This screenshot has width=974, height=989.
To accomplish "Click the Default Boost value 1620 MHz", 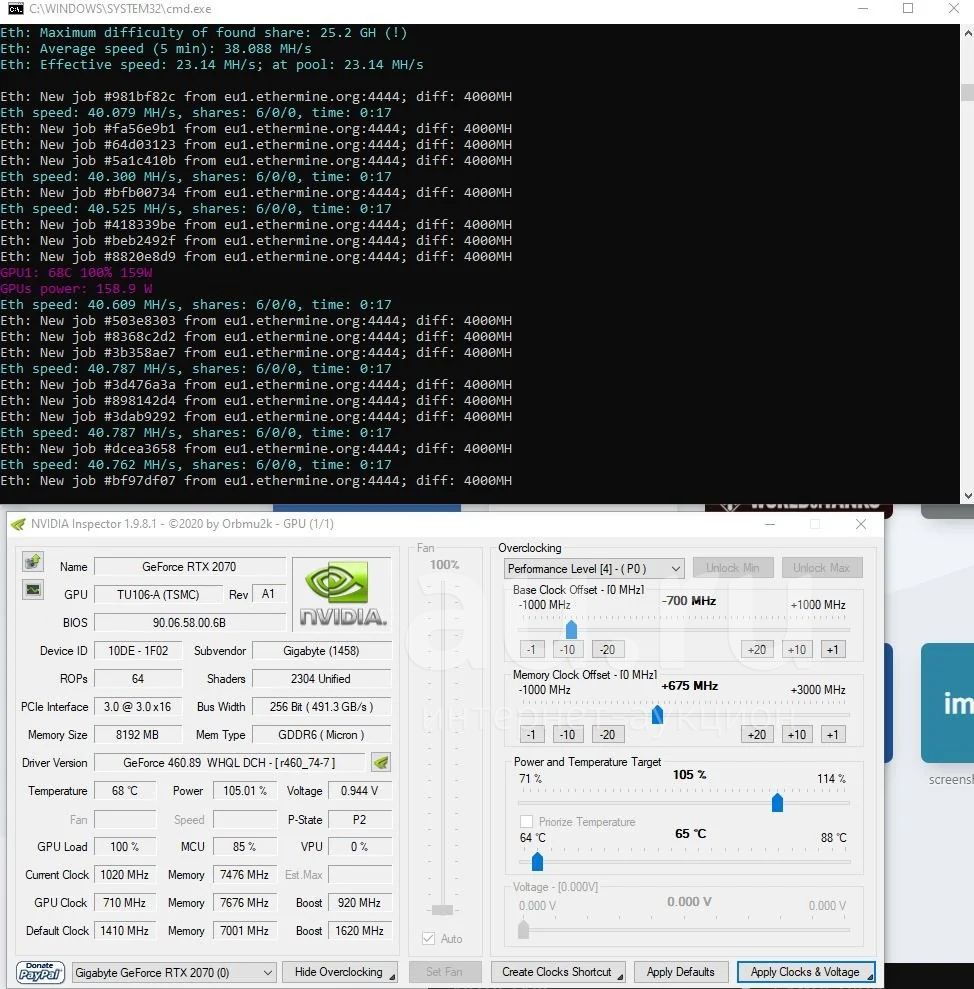I will click(360, 931).
